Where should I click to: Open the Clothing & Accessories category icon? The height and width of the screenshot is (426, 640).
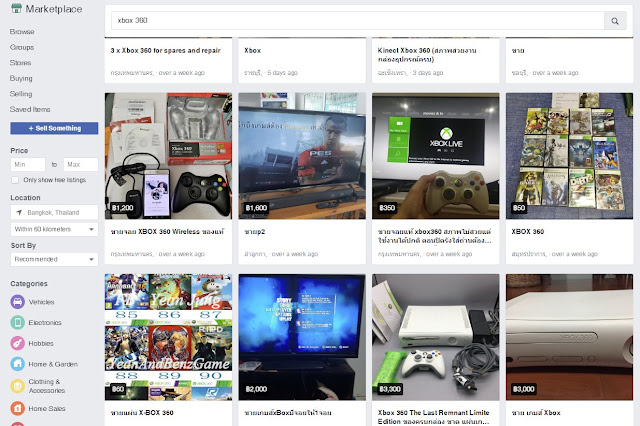coord(18,386)
